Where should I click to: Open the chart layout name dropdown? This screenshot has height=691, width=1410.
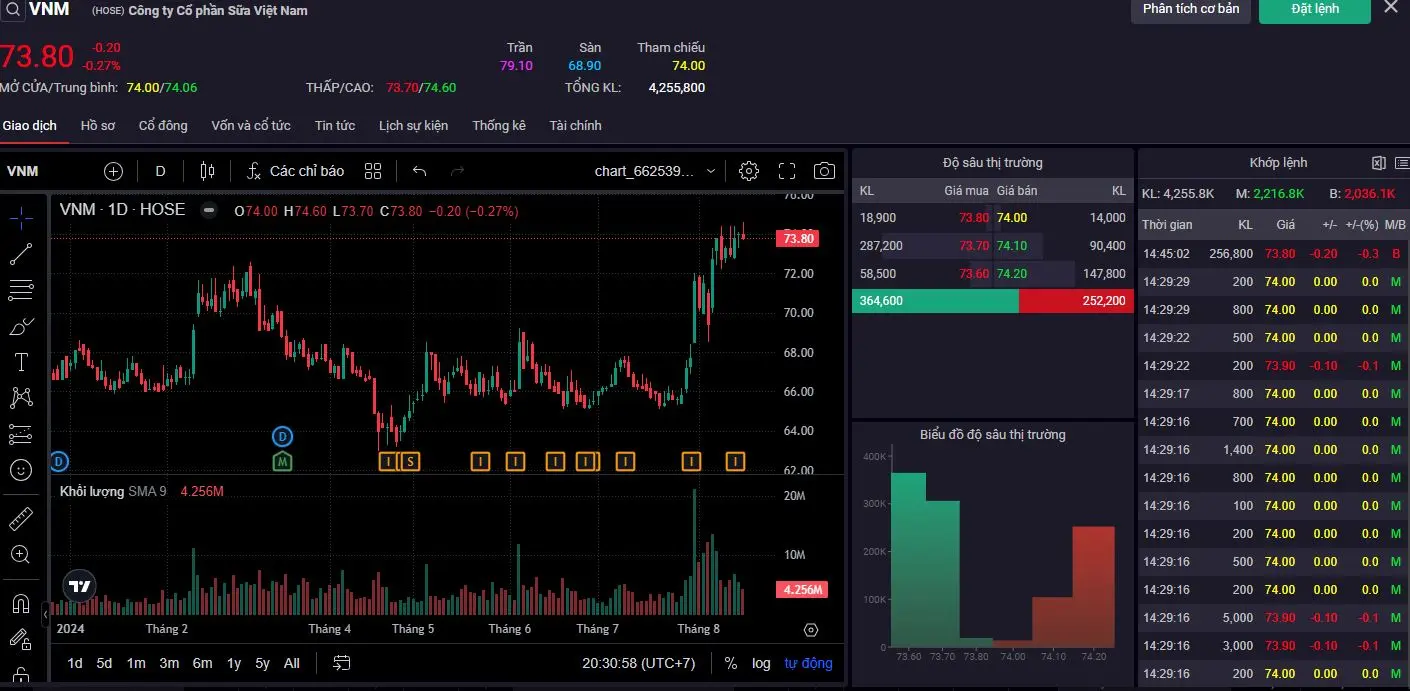pyautogui.click(x=656, y=171)
